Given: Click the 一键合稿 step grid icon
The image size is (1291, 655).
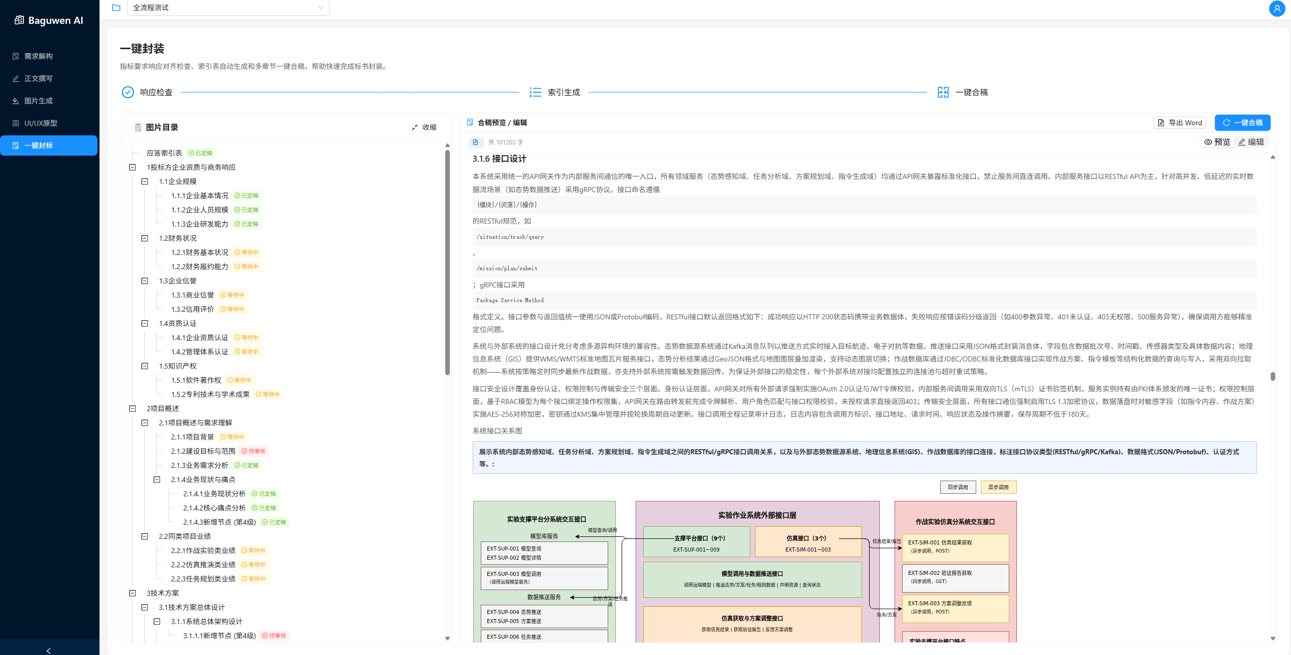Looking at the screenshot, I should coord(943,92).
